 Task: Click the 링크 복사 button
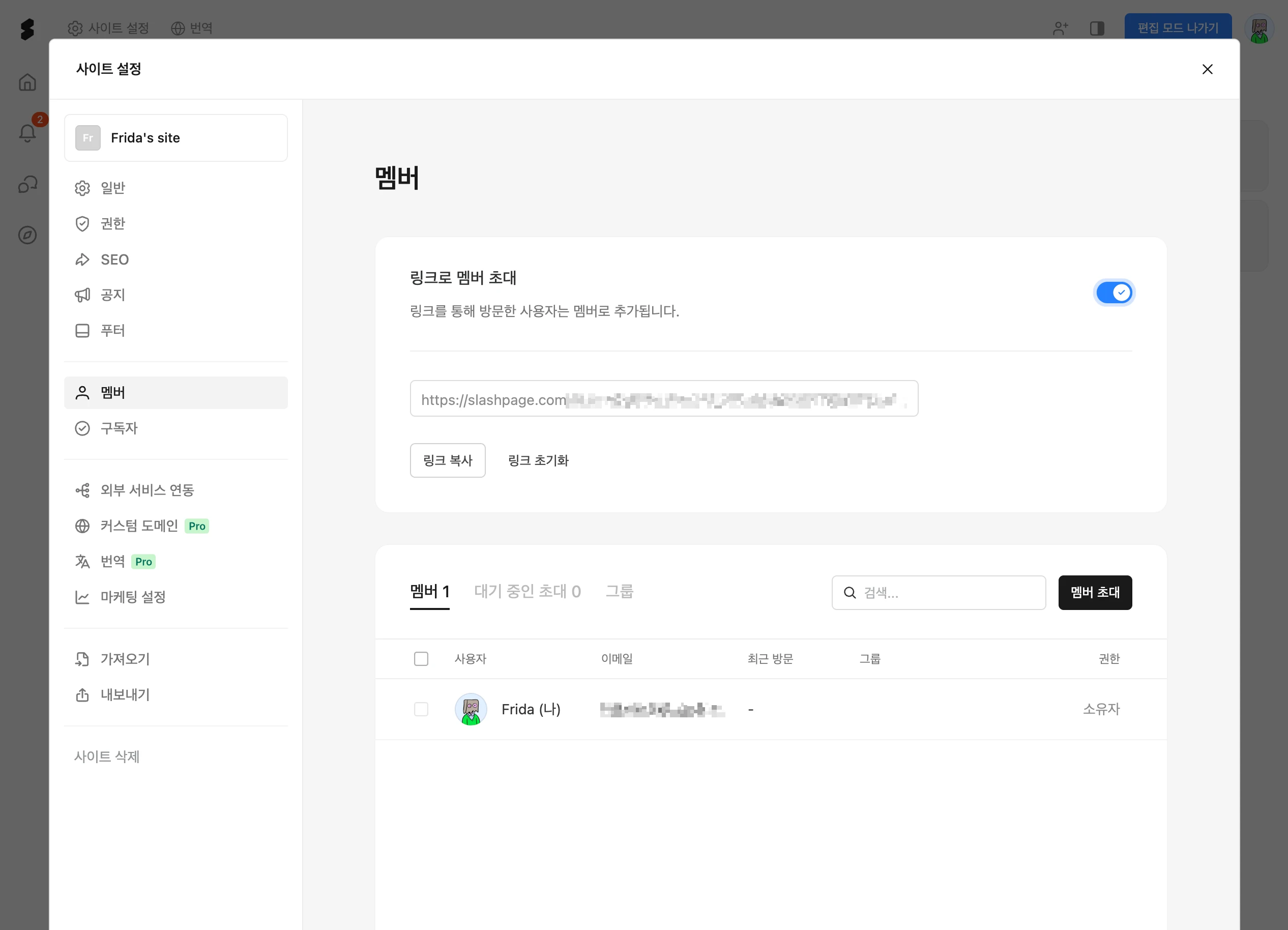pyautogui.click(x=447, y=460)
